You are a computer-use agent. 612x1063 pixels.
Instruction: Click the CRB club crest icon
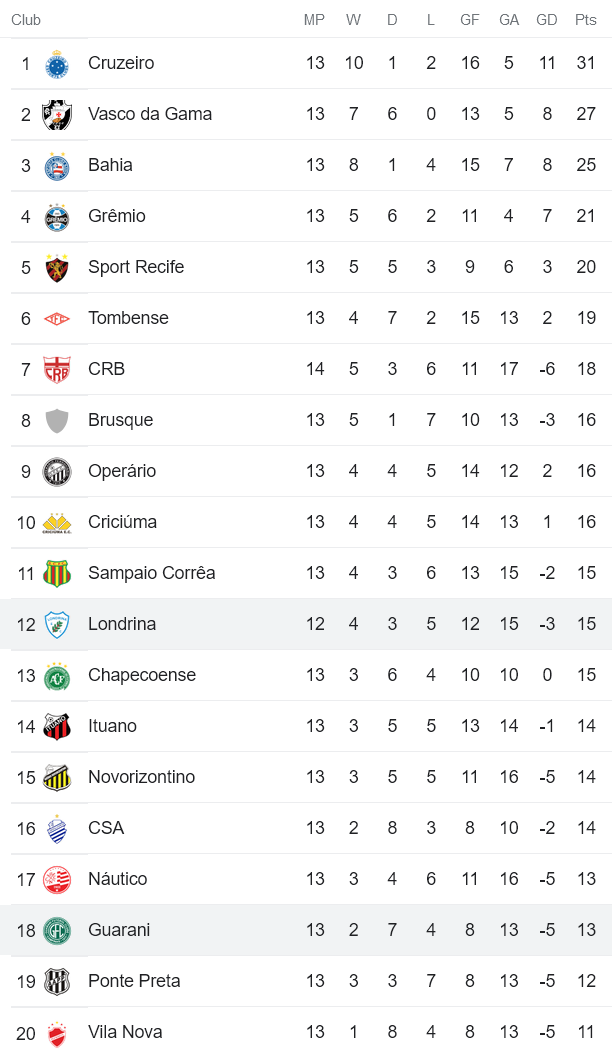[x=57, y=370]
